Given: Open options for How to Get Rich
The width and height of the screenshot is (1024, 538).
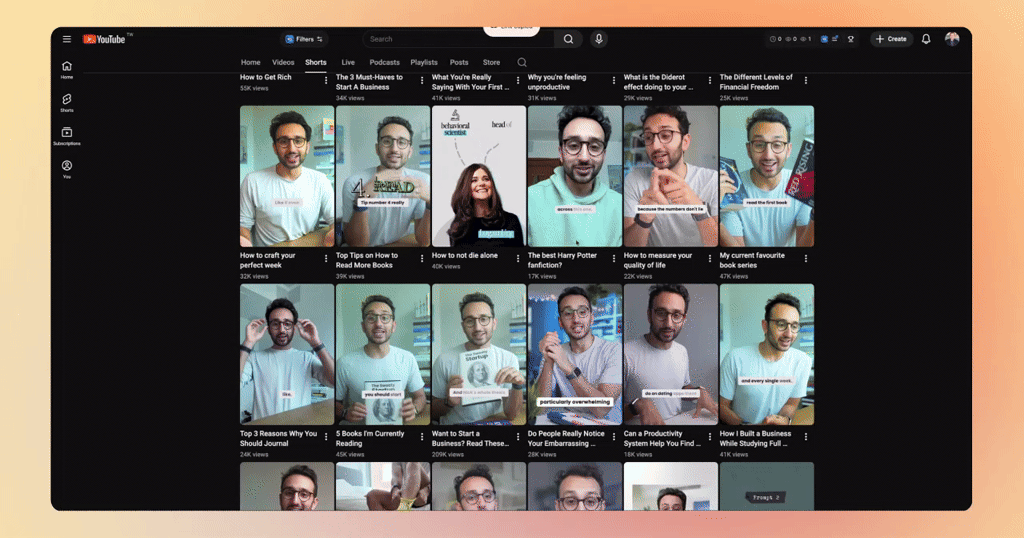Looking at the screenshot, I should click(x=326, y=80).
